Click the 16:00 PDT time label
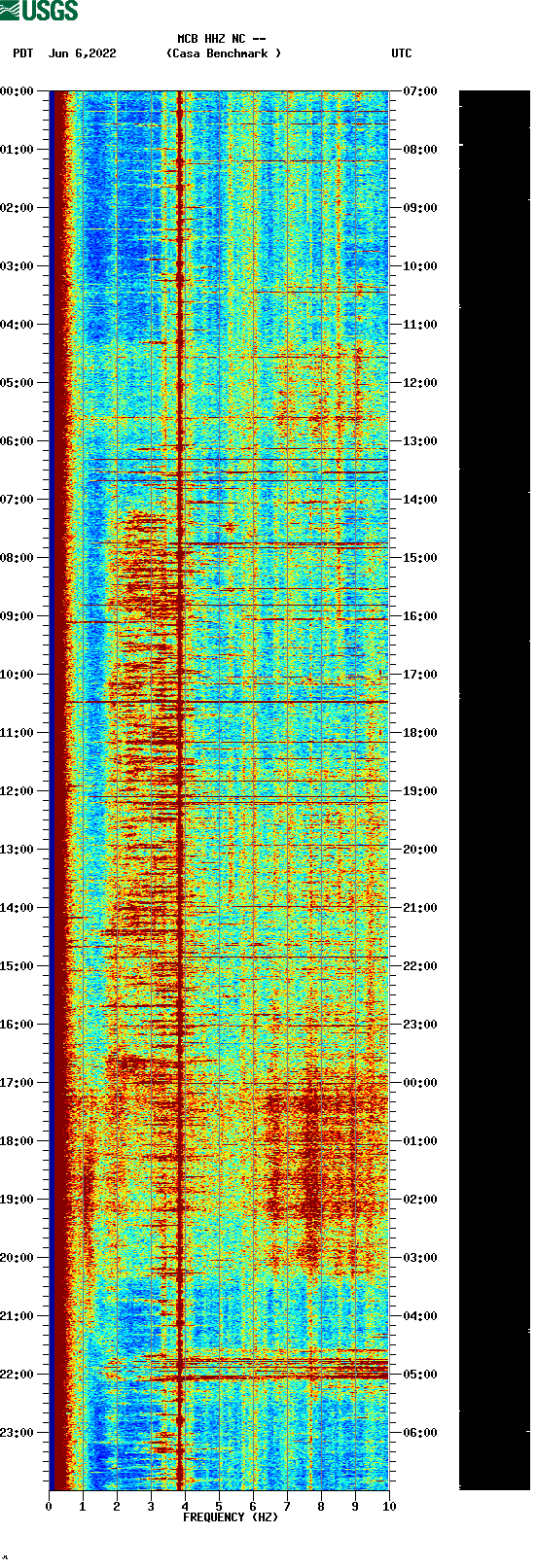This screenshot has height=1568, width=537. [x=18, y=1025]
